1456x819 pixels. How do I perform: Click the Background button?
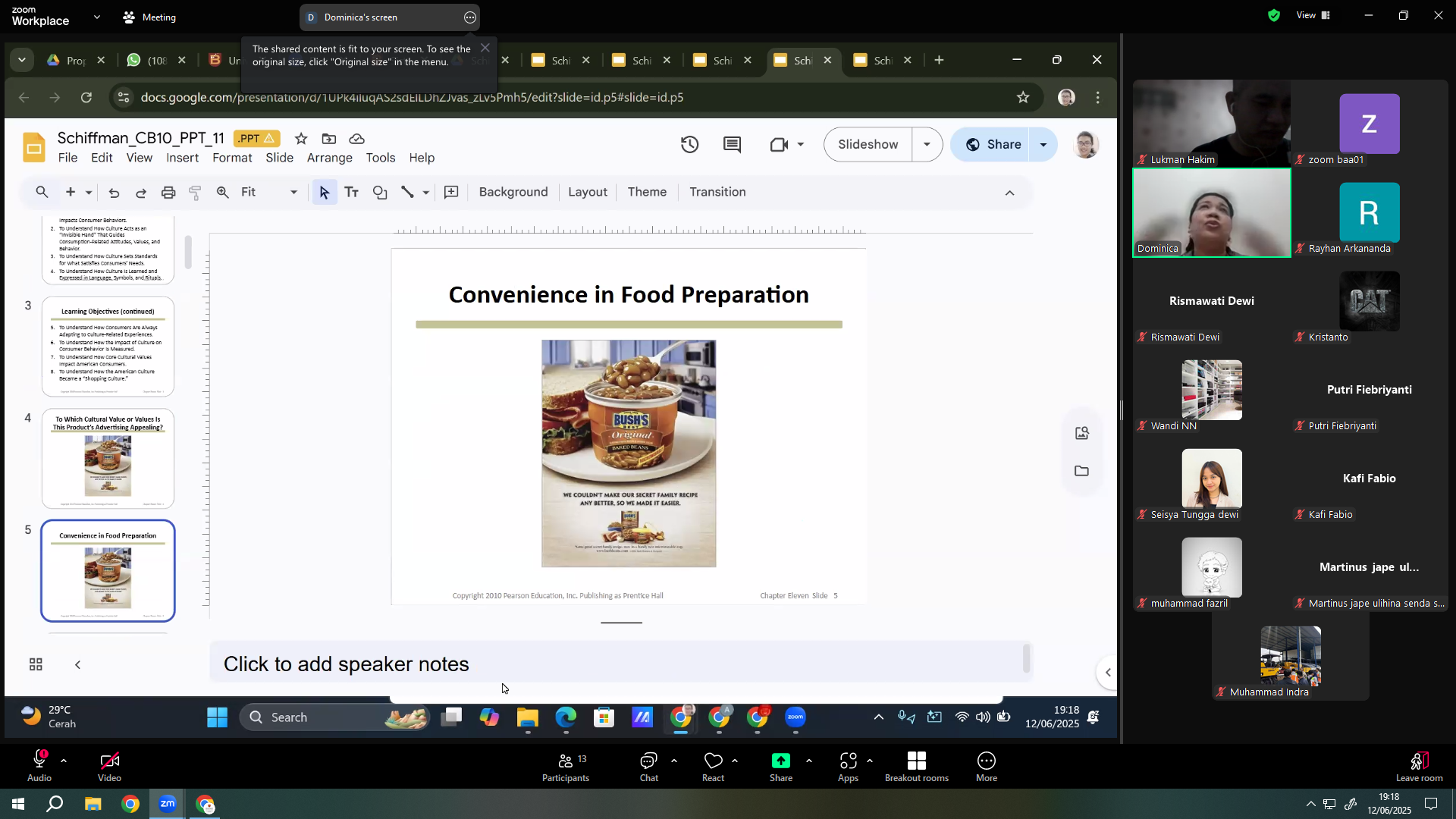[x=513, y=193]
